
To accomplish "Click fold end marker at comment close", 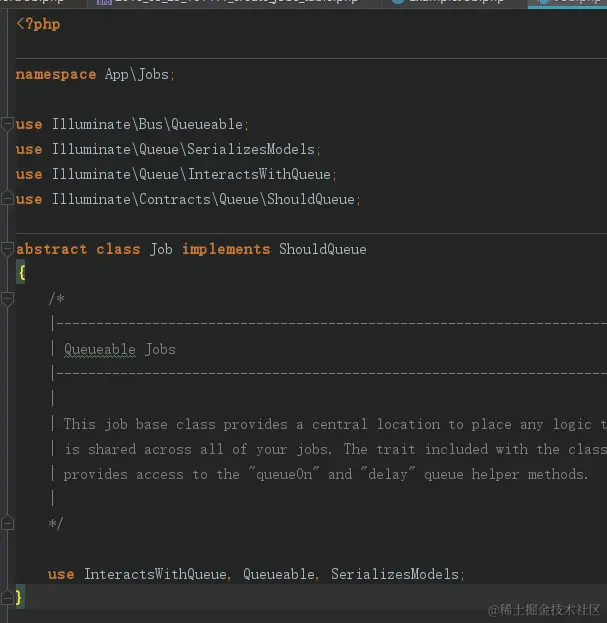I will coord(7,522).
